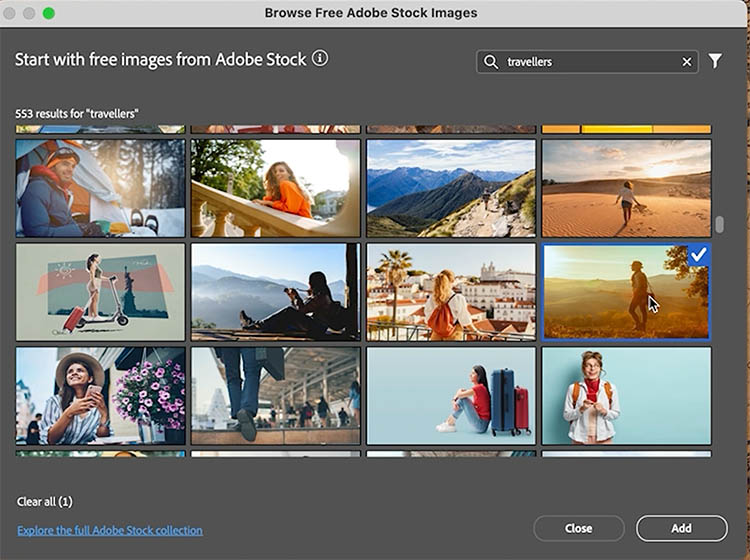The height and width of the screenshot is (560, 750).
Task: Clear the travellers search text
Action: [x=687, y=62]
